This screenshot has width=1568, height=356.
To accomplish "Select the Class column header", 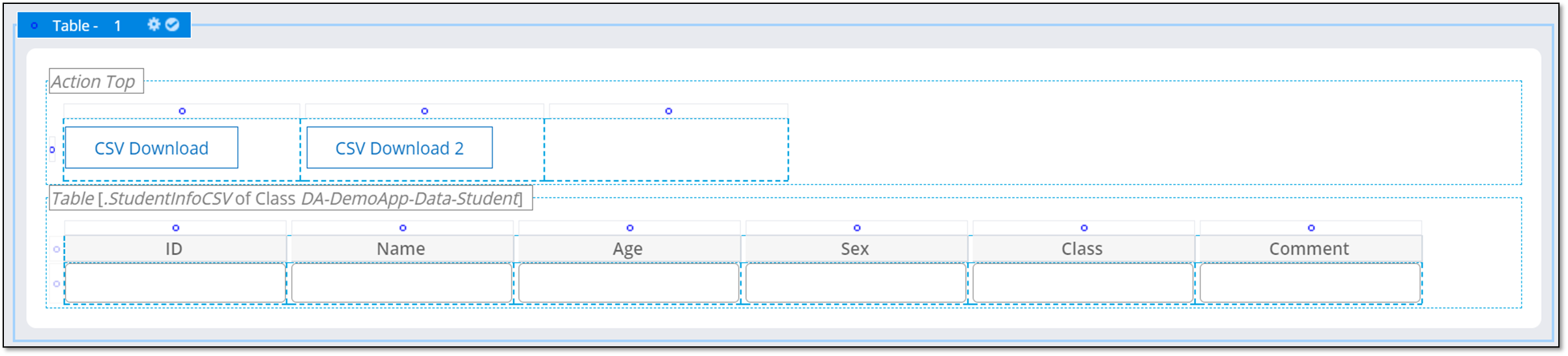I will (x=1082, y=249).
